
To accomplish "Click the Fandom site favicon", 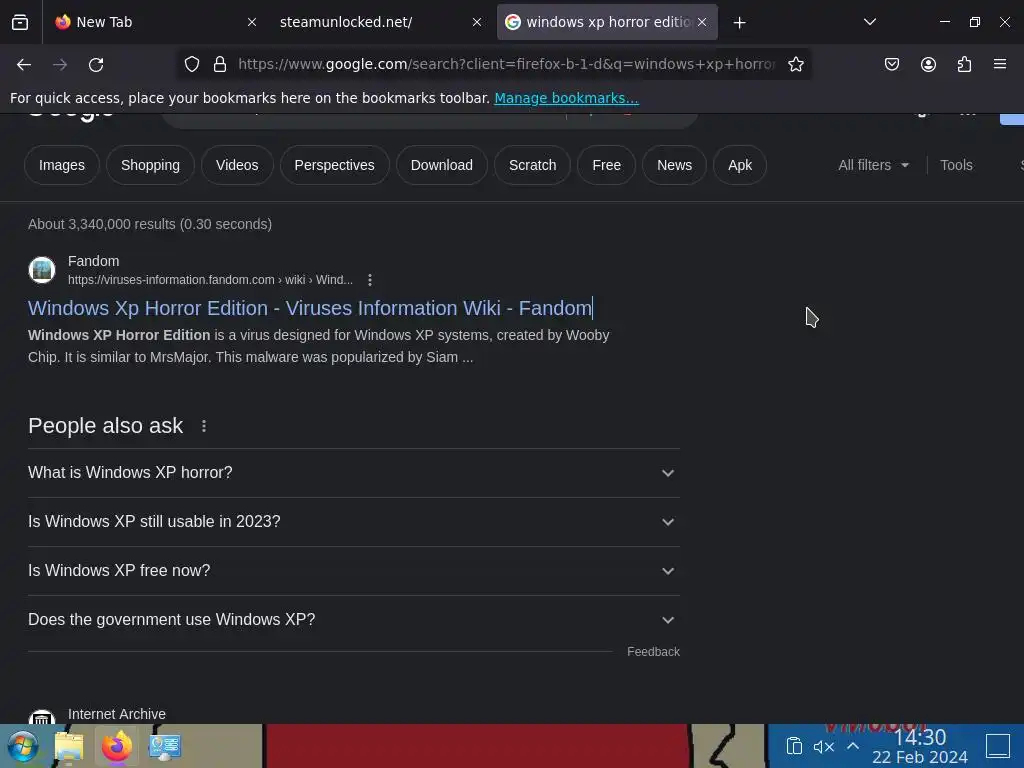I will pyautogui.click(x=42, y=270).
